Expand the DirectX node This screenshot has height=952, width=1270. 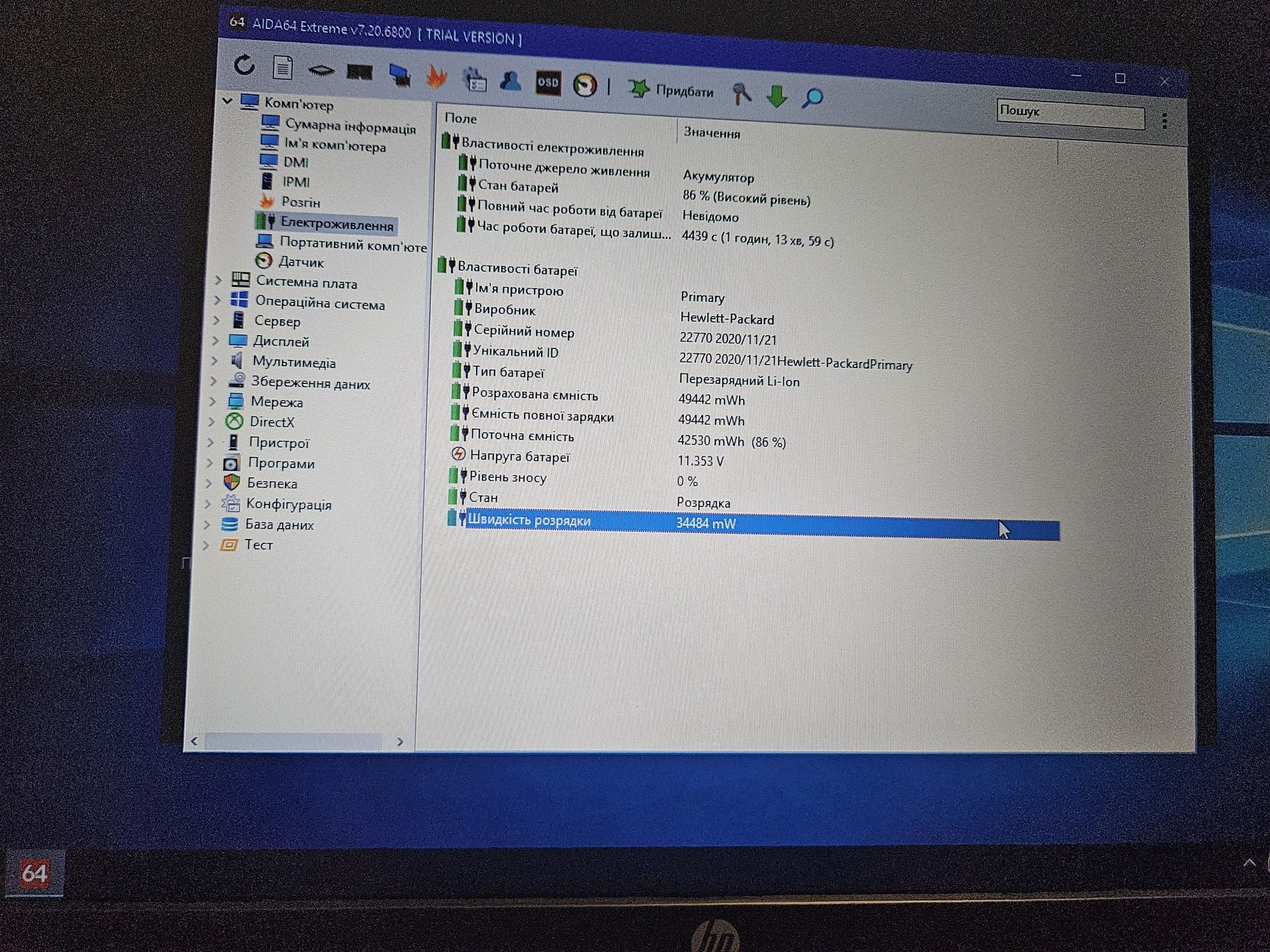(x=211, y=421)
